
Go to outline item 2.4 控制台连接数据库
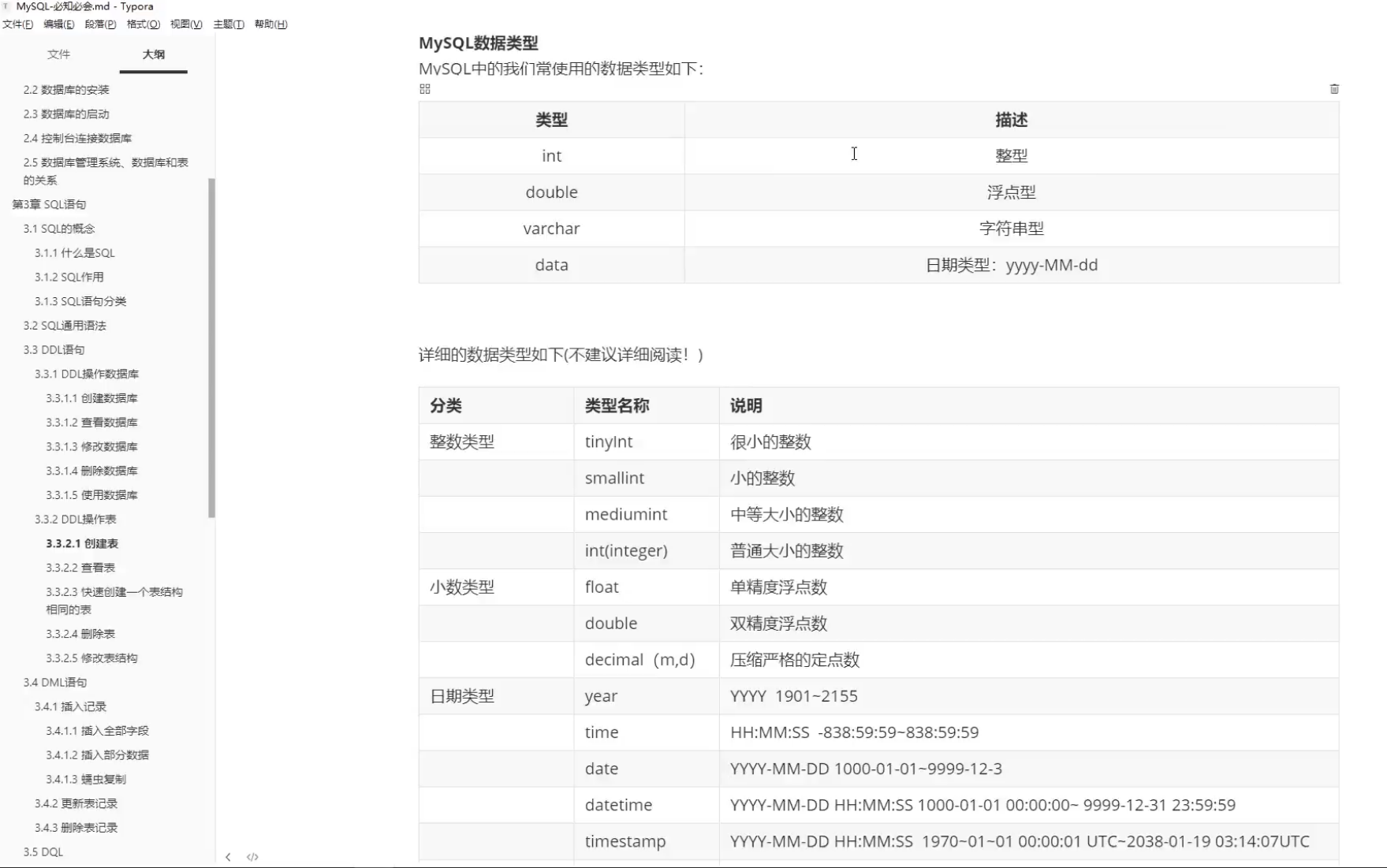point(77,139)
